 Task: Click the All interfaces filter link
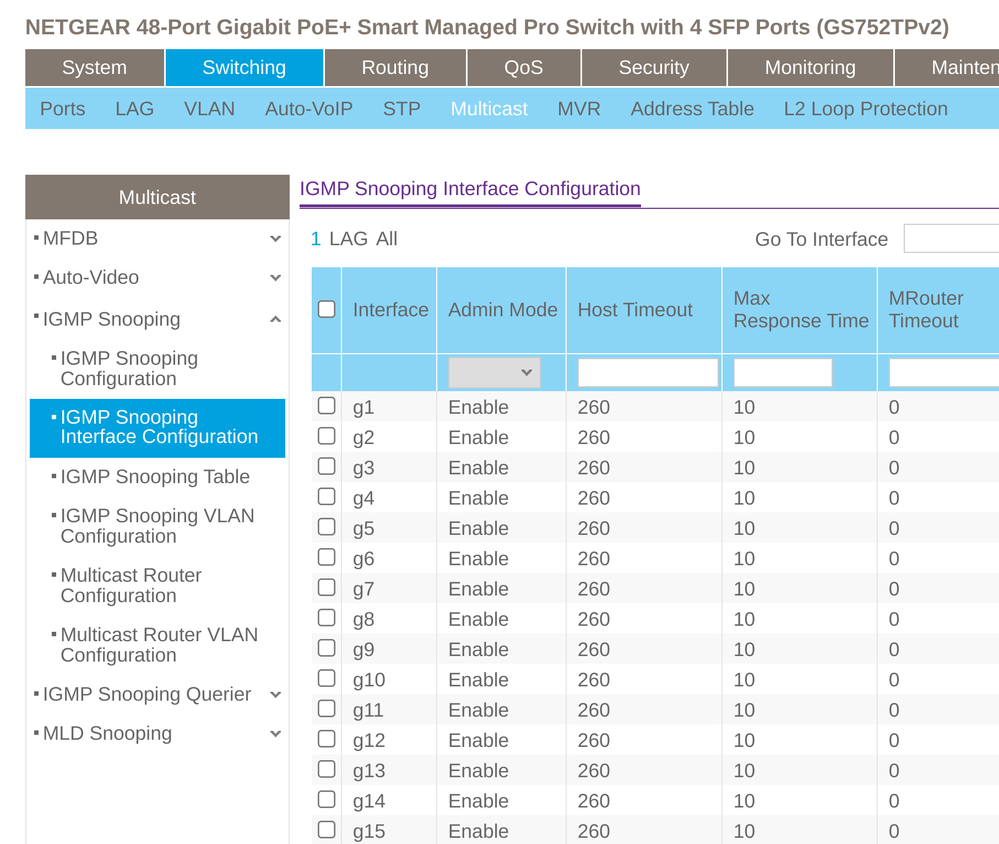[x=387, y=239]
